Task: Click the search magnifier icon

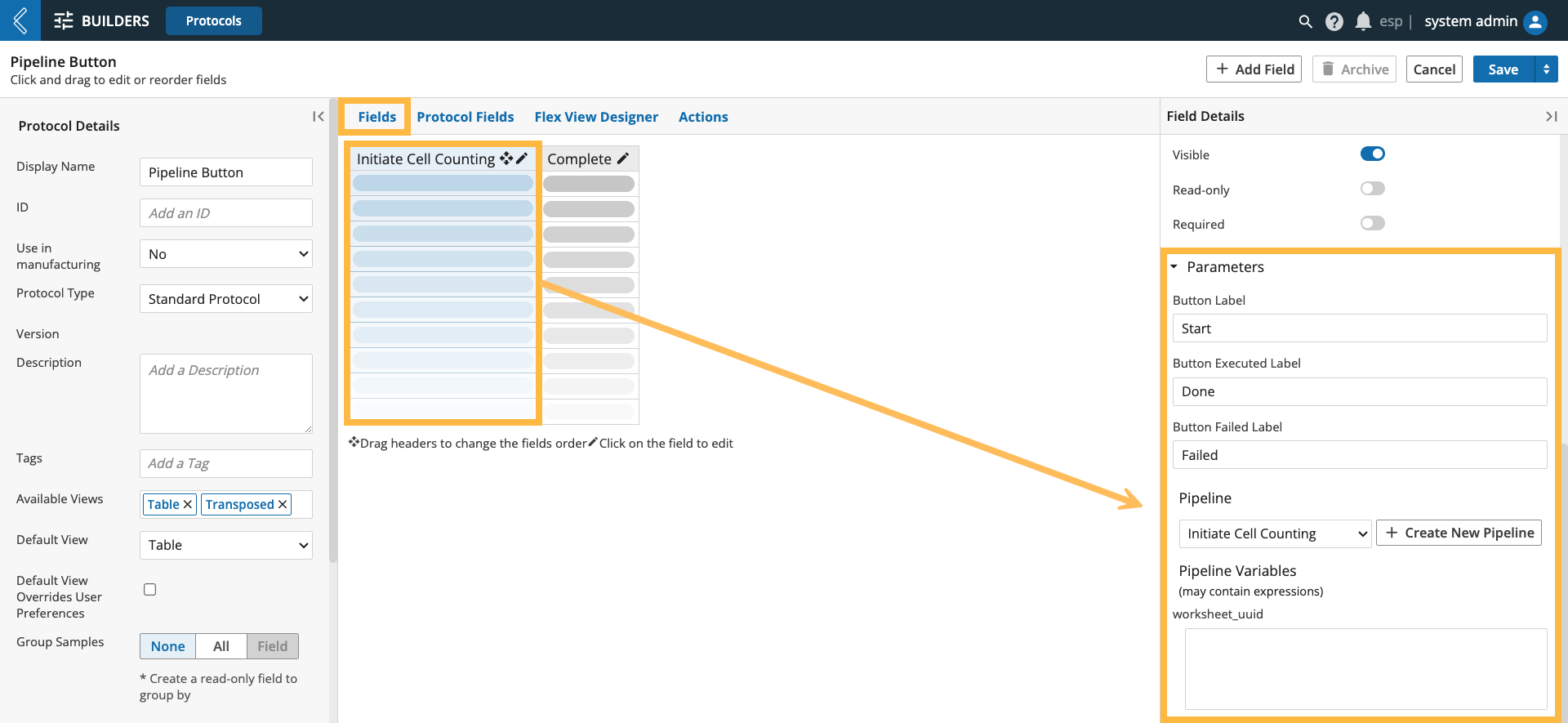Action: [x=1305, y=21]
